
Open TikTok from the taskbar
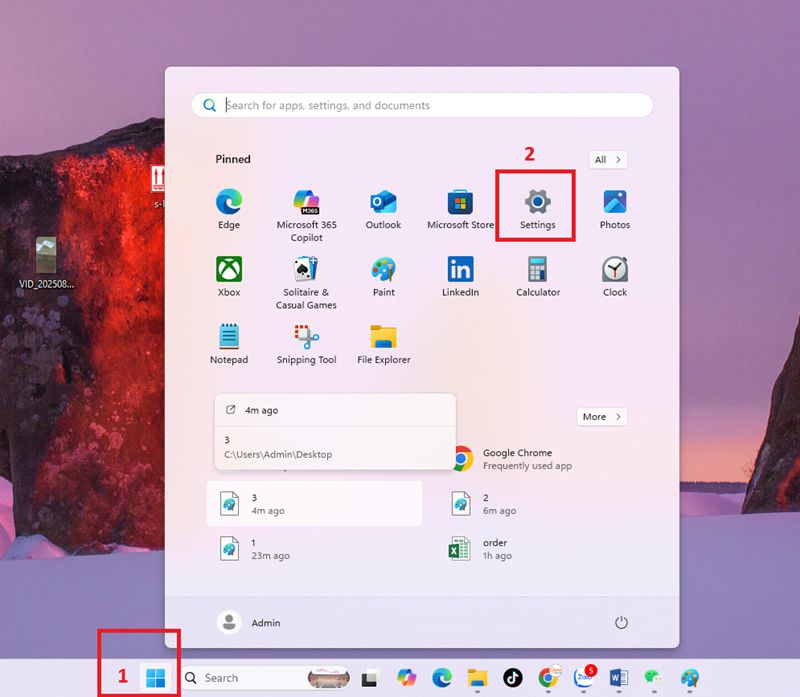pos(512,678)
